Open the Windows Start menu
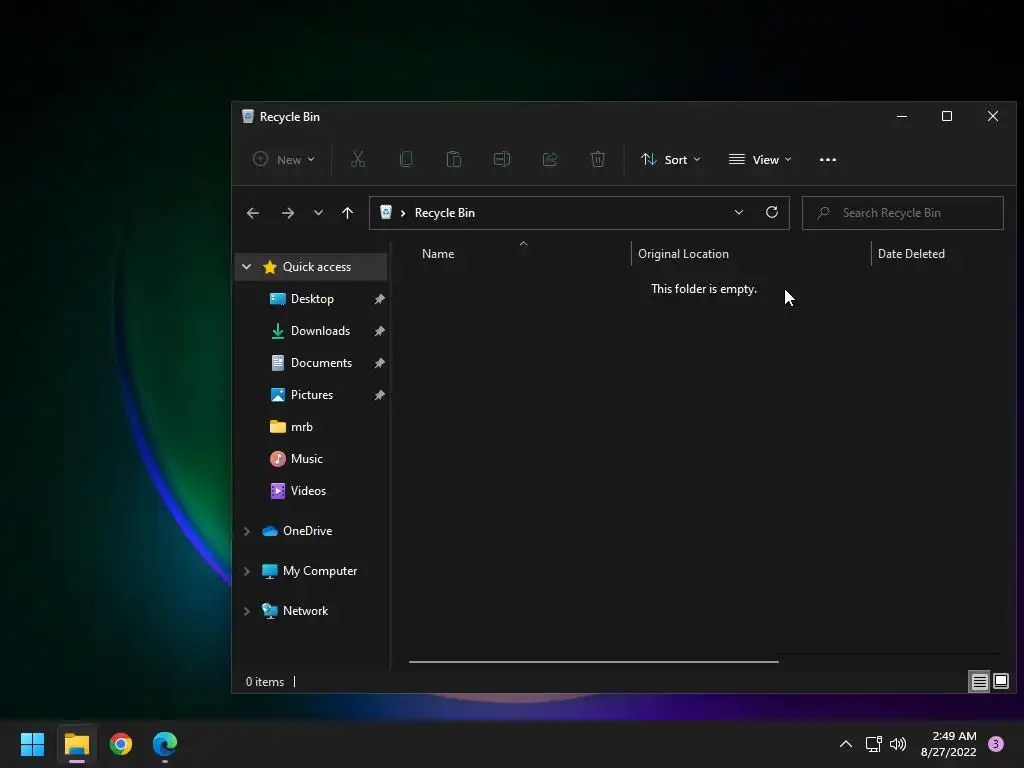Viewport: 1024px width, 768px height. click(x=32, y=744)
